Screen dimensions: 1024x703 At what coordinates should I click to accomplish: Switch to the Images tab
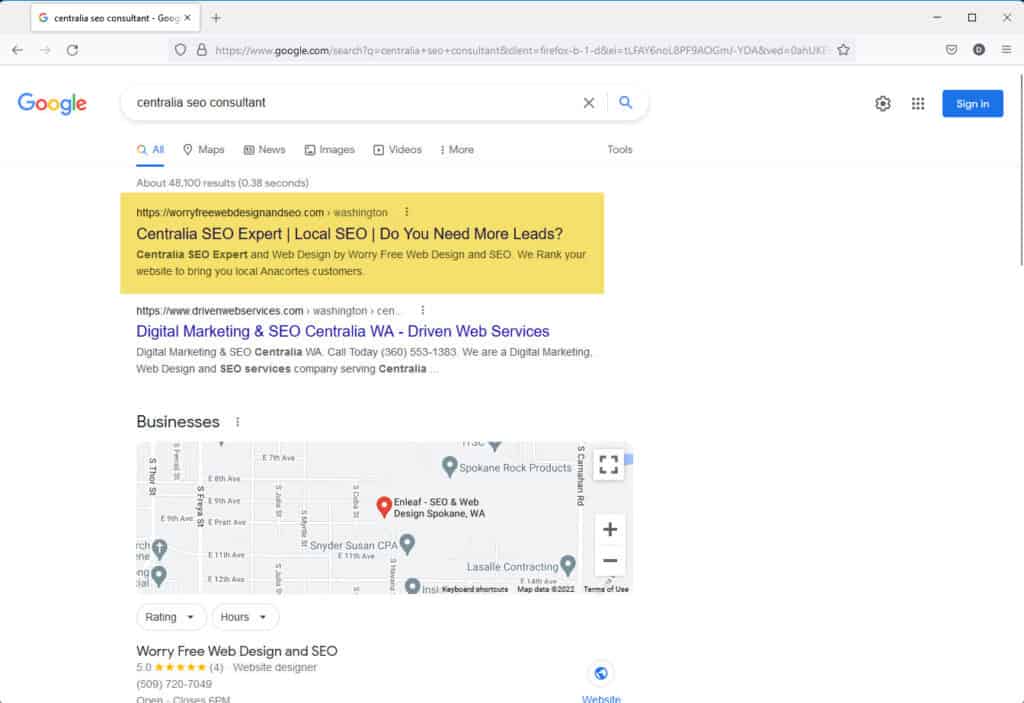pyautogui.click(x=330, y=150)
